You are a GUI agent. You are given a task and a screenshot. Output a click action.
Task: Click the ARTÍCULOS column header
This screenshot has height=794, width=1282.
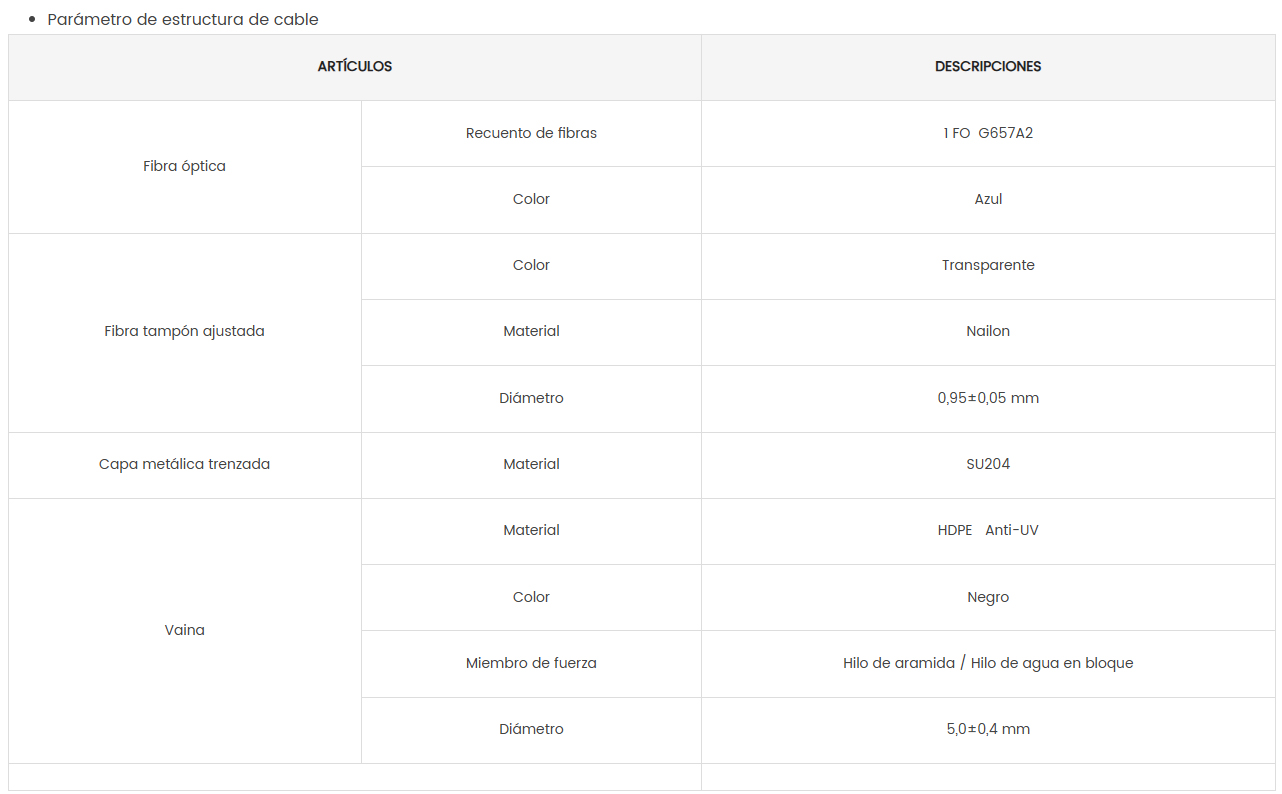click(355, 67)
